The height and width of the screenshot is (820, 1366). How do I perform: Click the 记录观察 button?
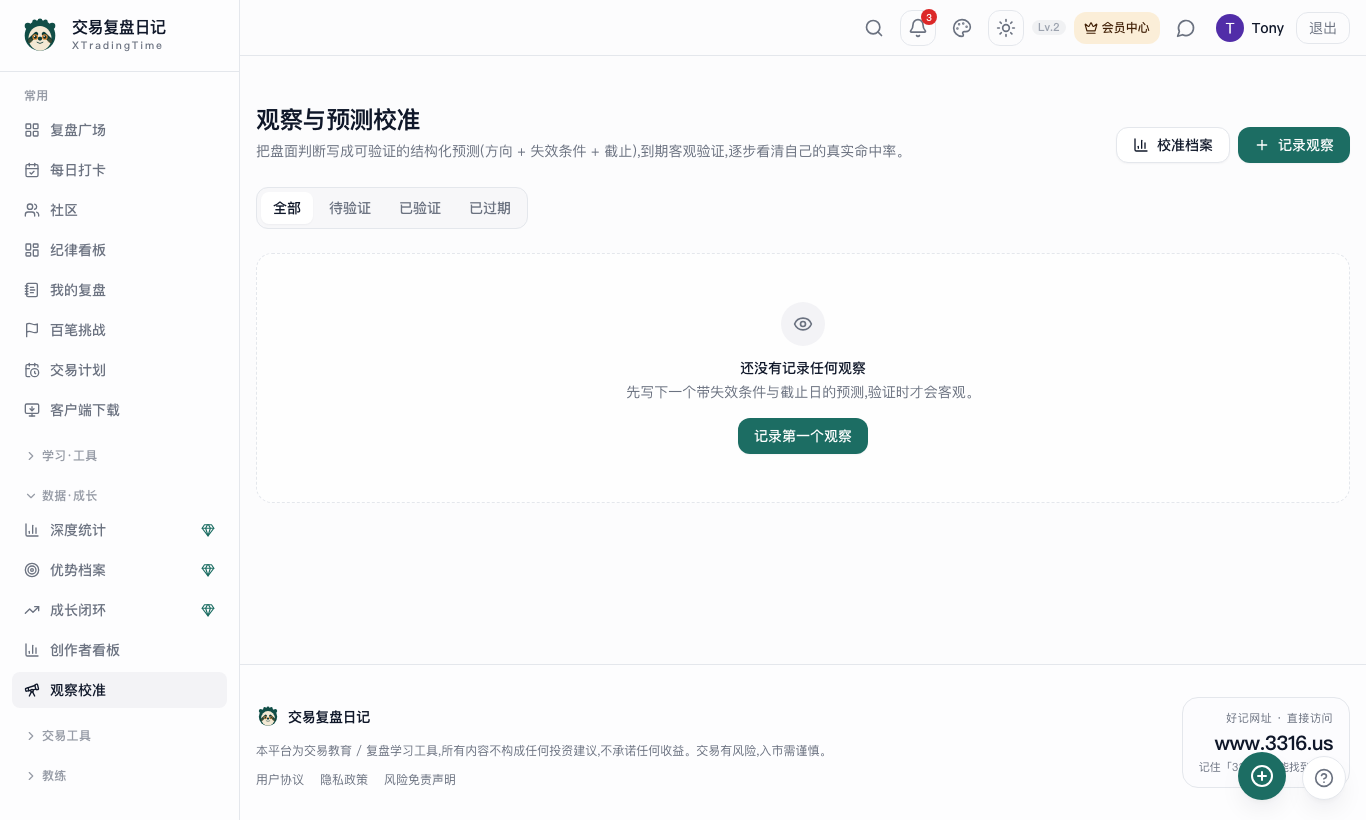tap(1294, 145)
